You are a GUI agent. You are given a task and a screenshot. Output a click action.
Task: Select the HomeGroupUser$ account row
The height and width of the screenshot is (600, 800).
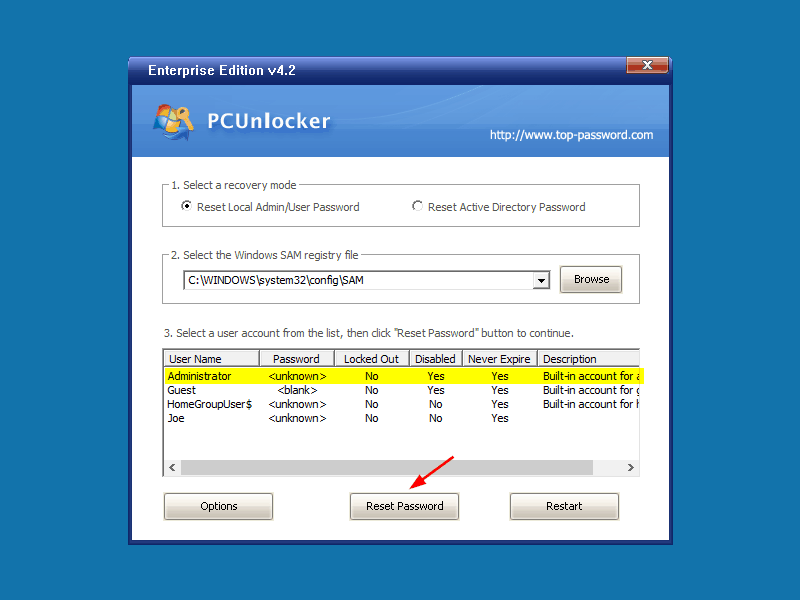(402, 404)
